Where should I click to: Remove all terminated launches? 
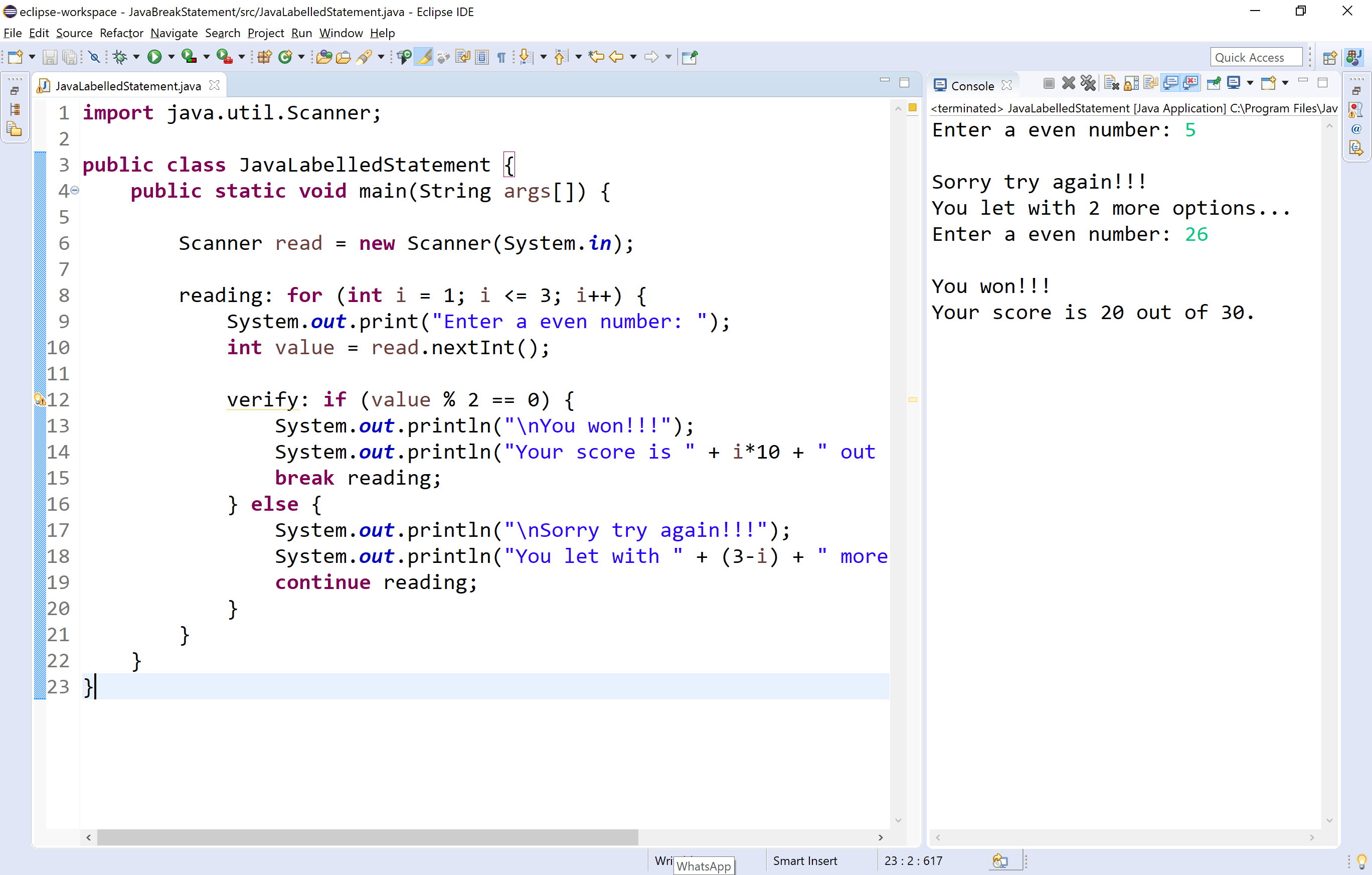(x=1088, y=83)
